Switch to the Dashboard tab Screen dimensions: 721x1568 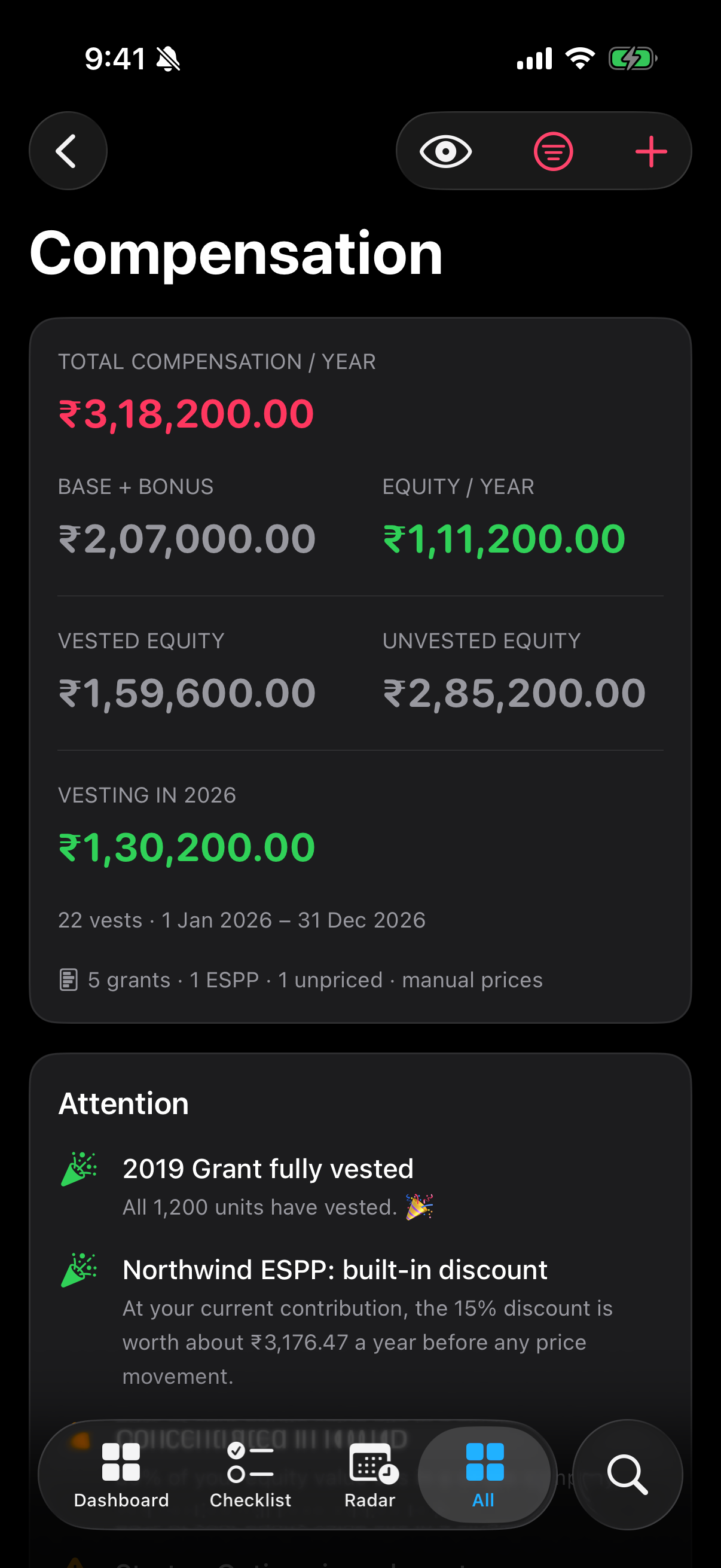[x=121, y=1474]
